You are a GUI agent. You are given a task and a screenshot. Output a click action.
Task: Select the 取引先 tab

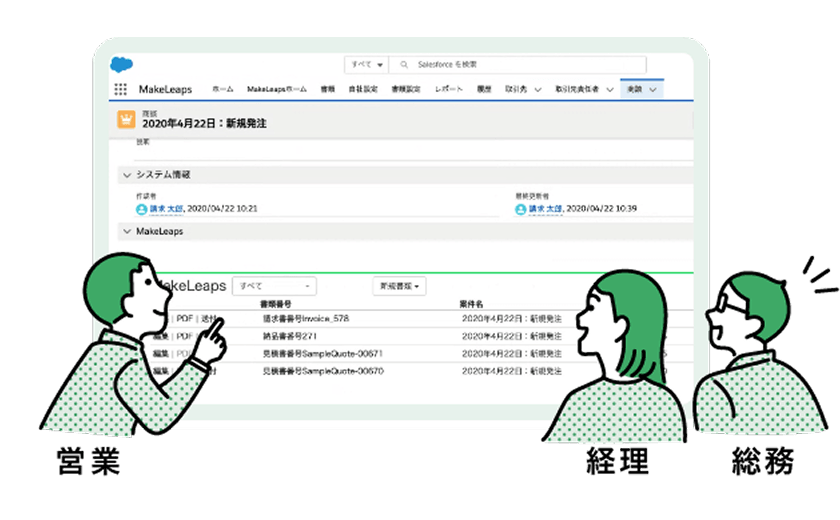pyautogui.click(x=516, y=89)
